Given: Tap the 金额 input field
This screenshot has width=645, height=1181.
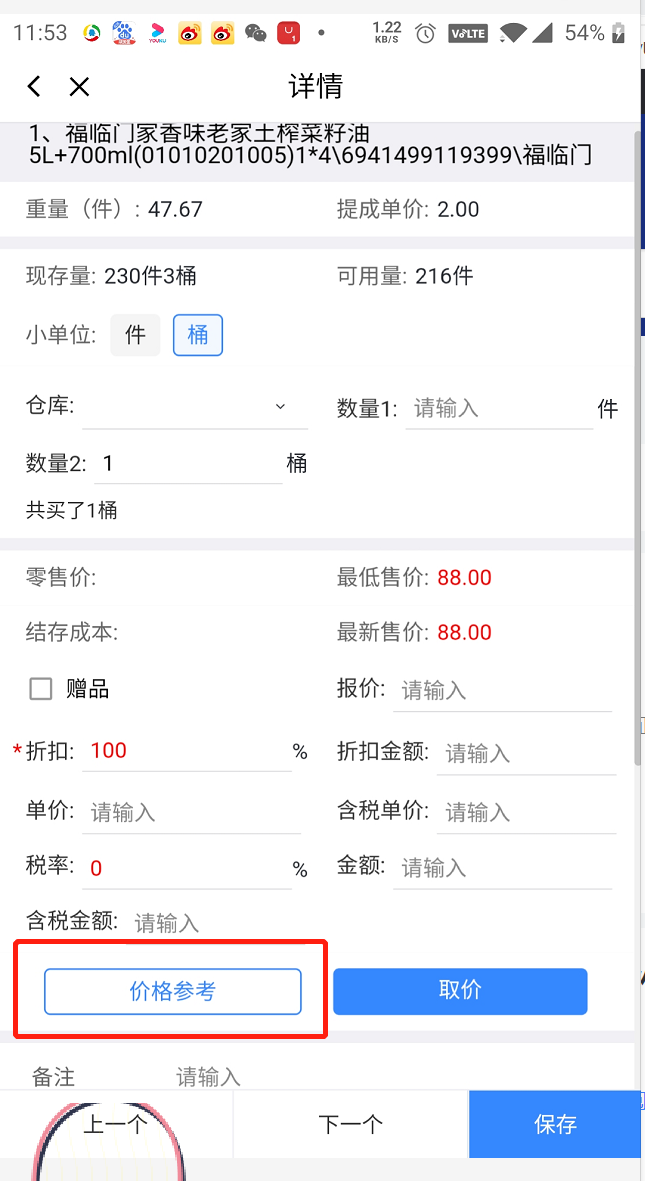Looking at the screenshot, I should [x=504, y=868].
